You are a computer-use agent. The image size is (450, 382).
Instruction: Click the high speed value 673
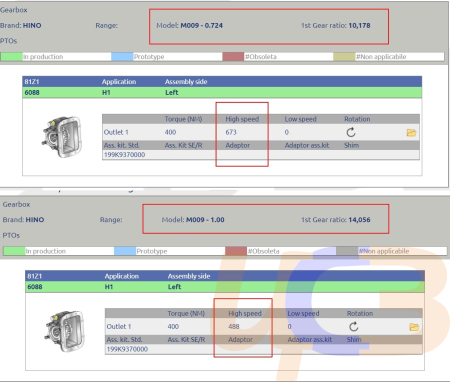pyautogui.click(x=231, y=132)
